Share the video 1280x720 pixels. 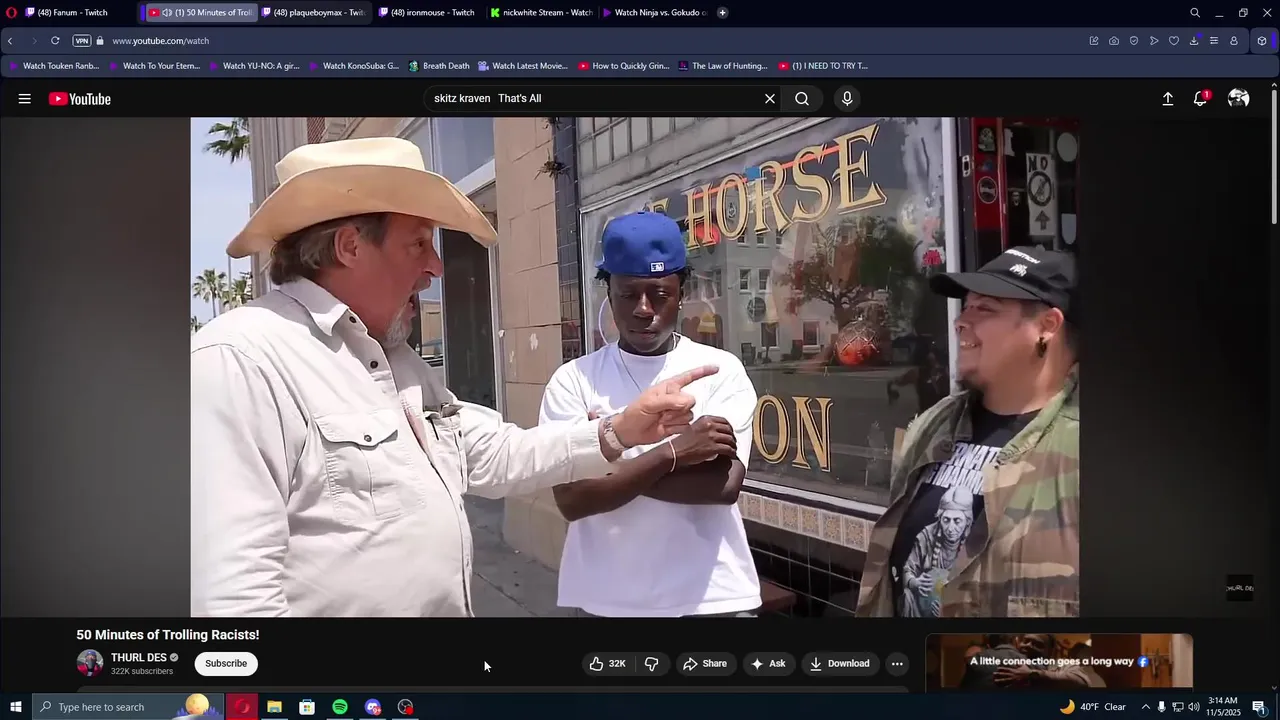pos(705,664)
